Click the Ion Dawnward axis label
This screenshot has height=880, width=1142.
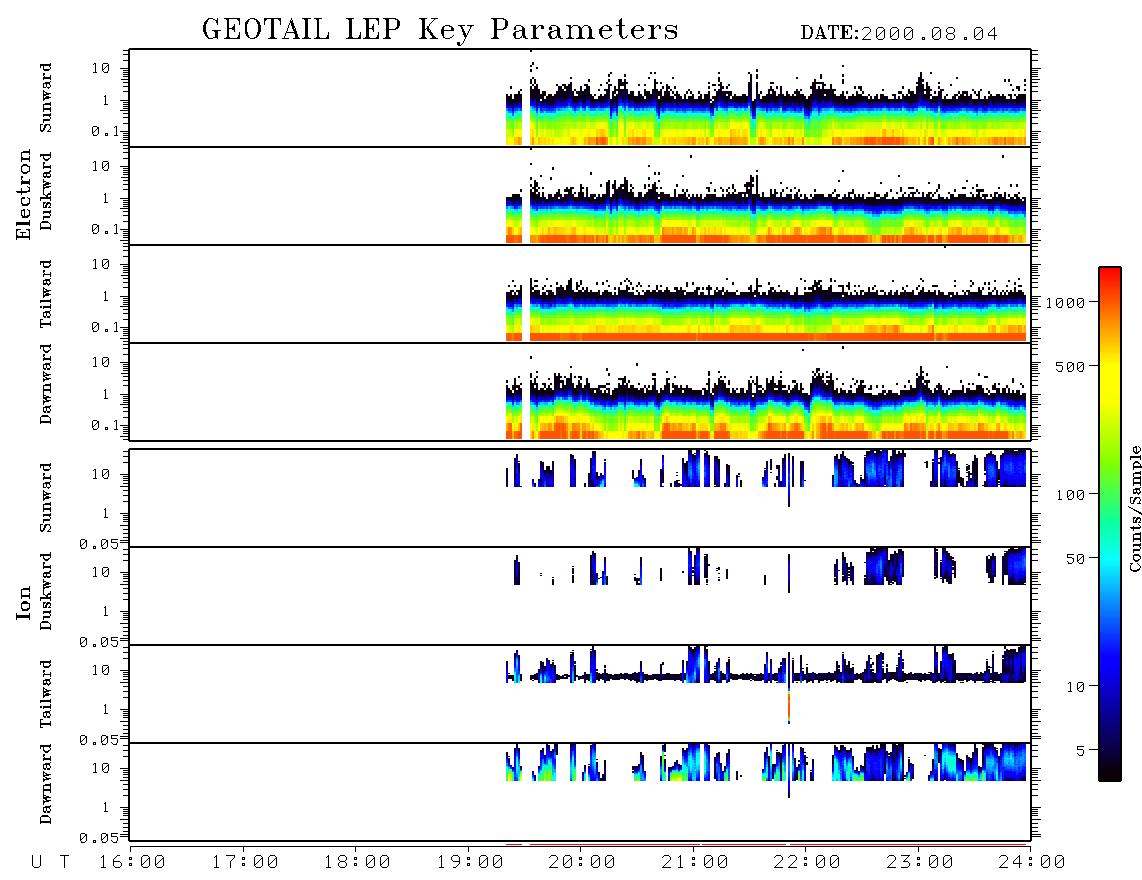click(46, 784)
